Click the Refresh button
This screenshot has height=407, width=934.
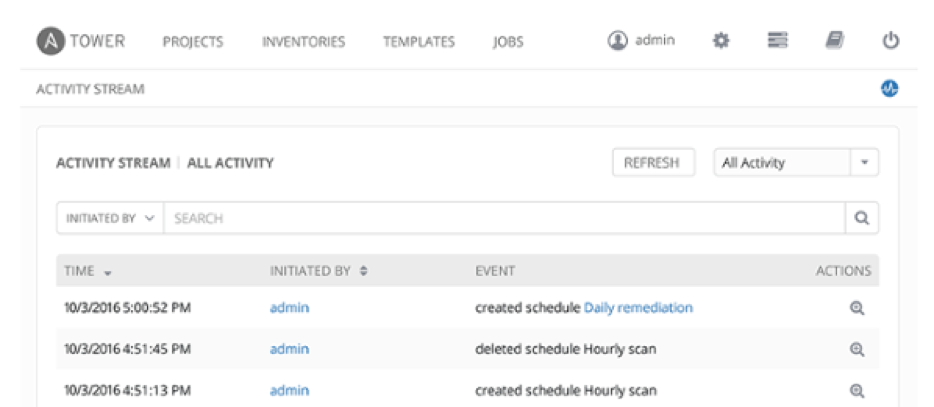tap(653, 163)
